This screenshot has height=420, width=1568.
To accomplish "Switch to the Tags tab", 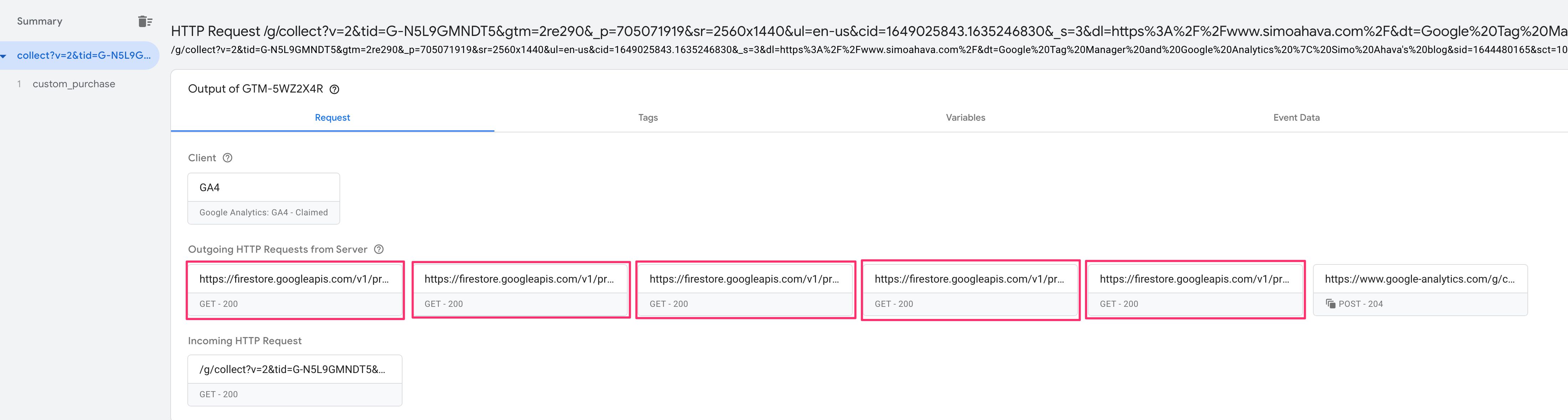I will point(648,117).
